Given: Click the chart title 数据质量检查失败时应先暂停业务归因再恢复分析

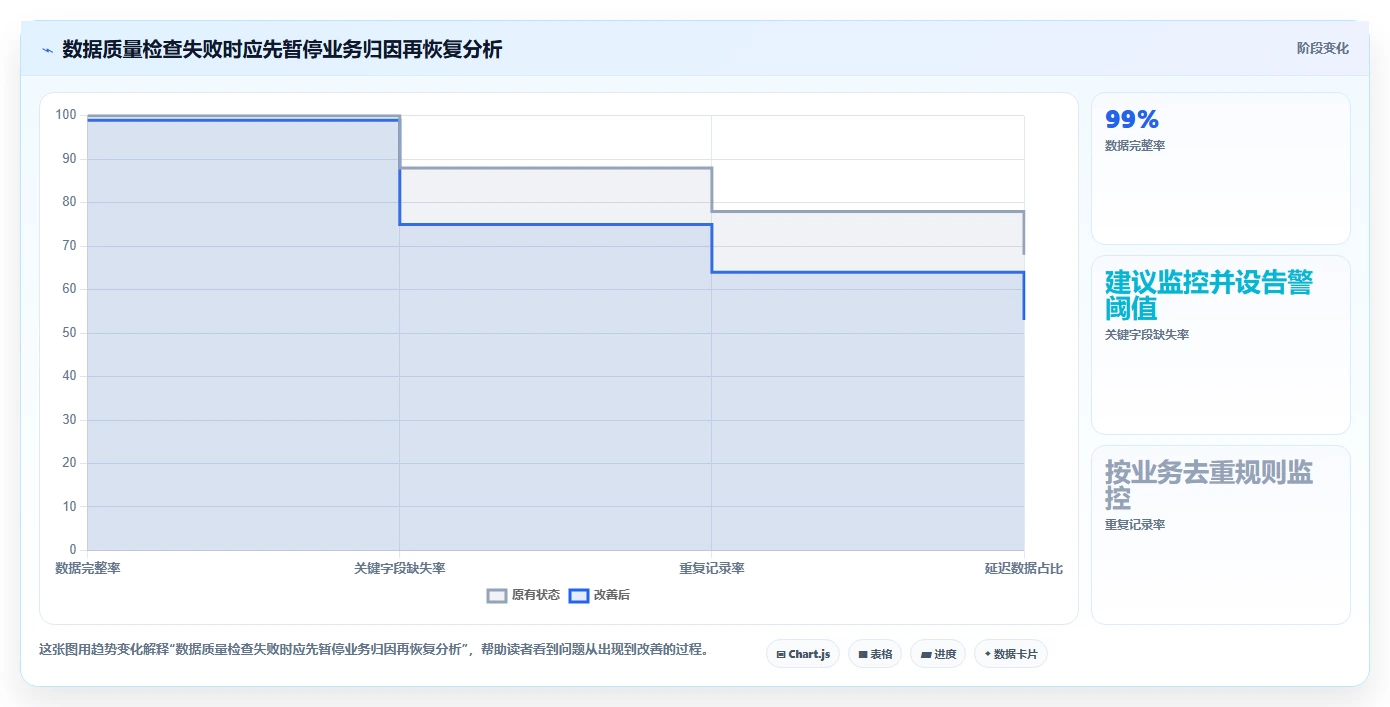Looking at the screenshot, I should [x=282, y=49].
